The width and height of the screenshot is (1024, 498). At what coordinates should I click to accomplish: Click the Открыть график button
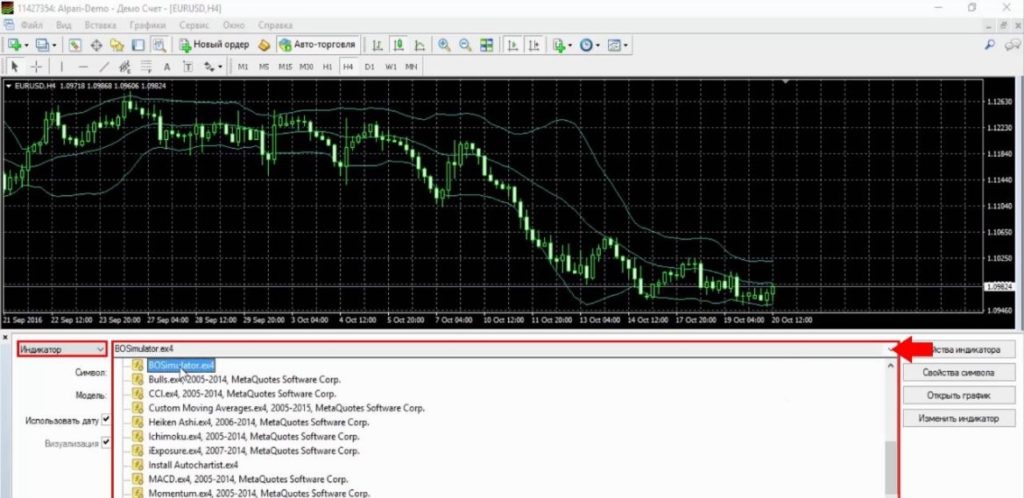(x=958, y=395)
